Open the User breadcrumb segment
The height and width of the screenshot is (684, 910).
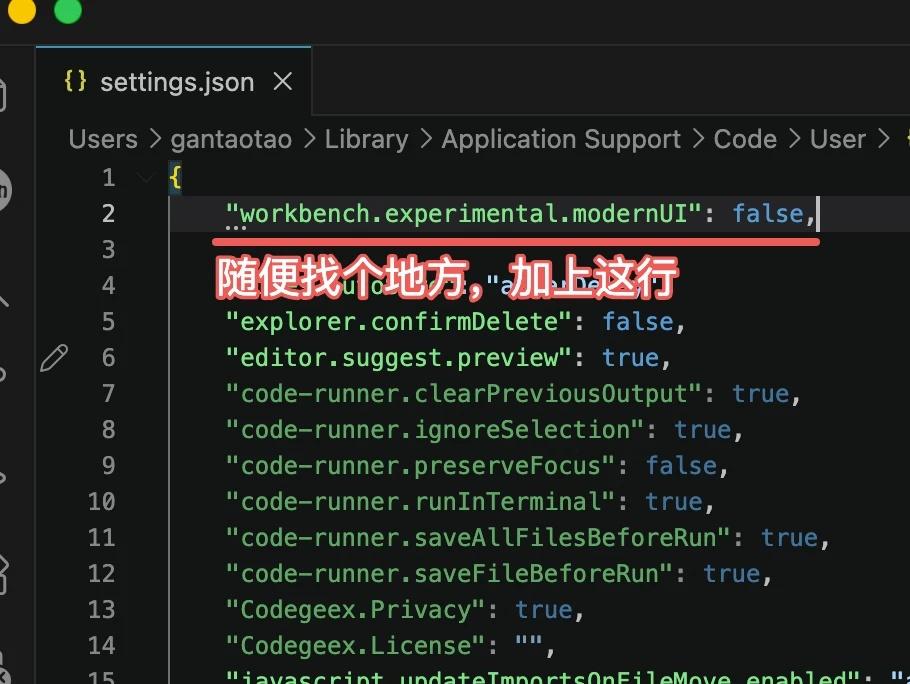[x=838, y=139]
